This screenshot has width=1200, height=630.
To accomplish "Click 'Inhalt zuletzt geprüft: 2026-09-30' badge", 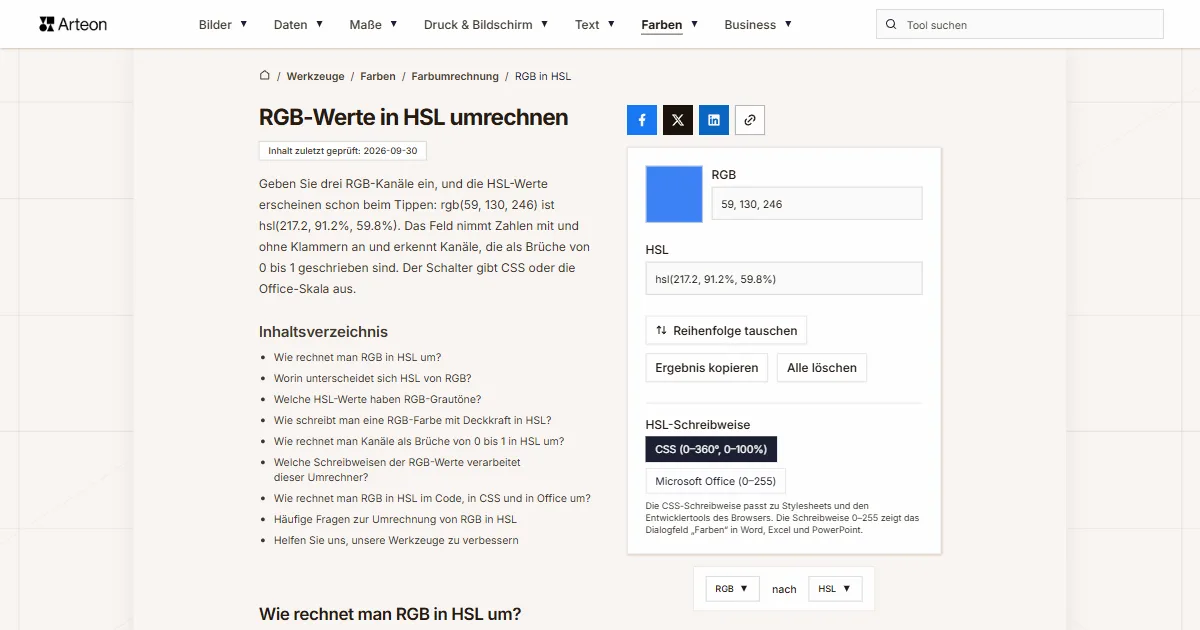I will tap(343, 151).
